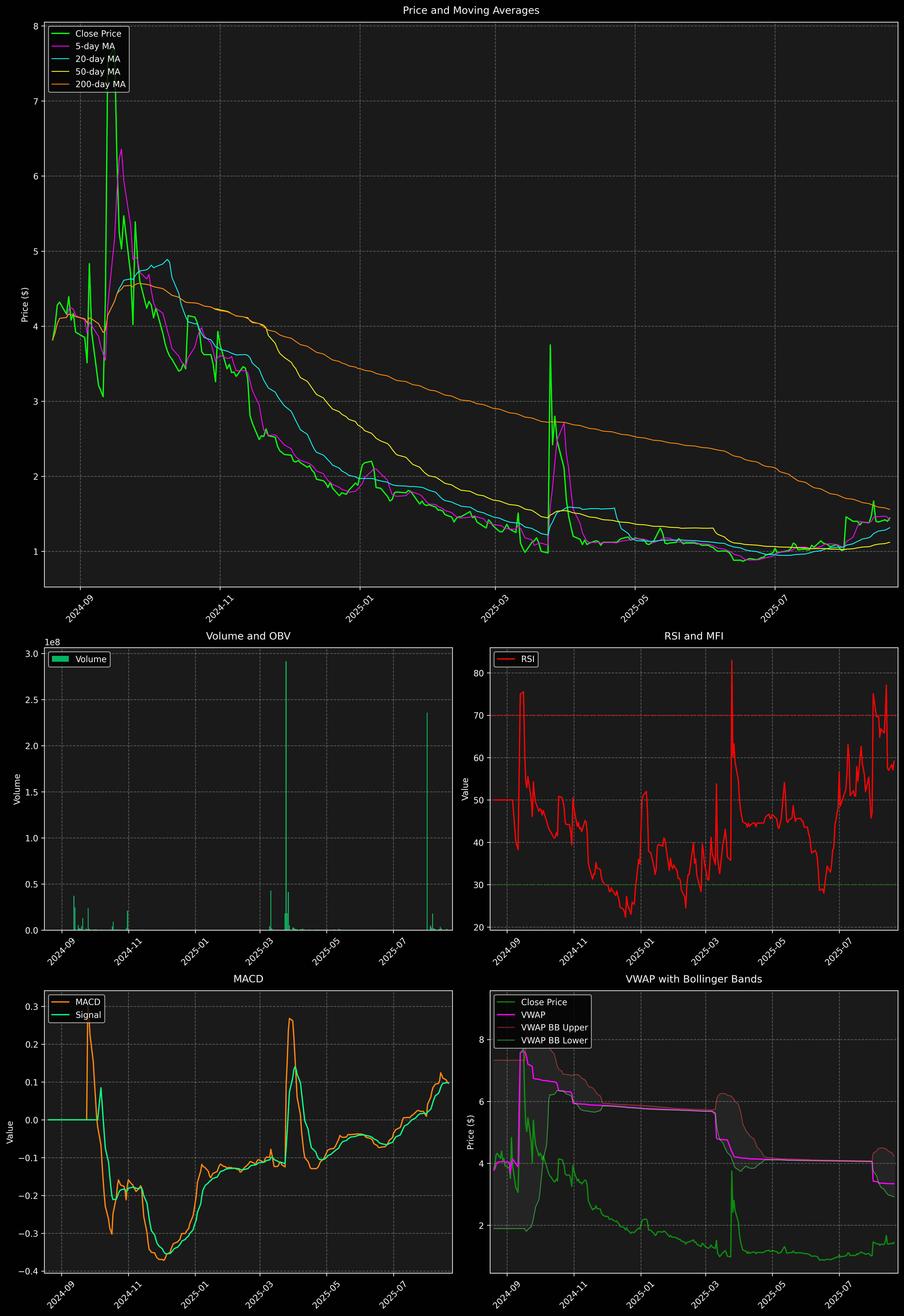Screen dimensions: 904x1316
Task: Click the 2025-01 tick on top chart
Action: pyautogui.click(x=360, y=609)
